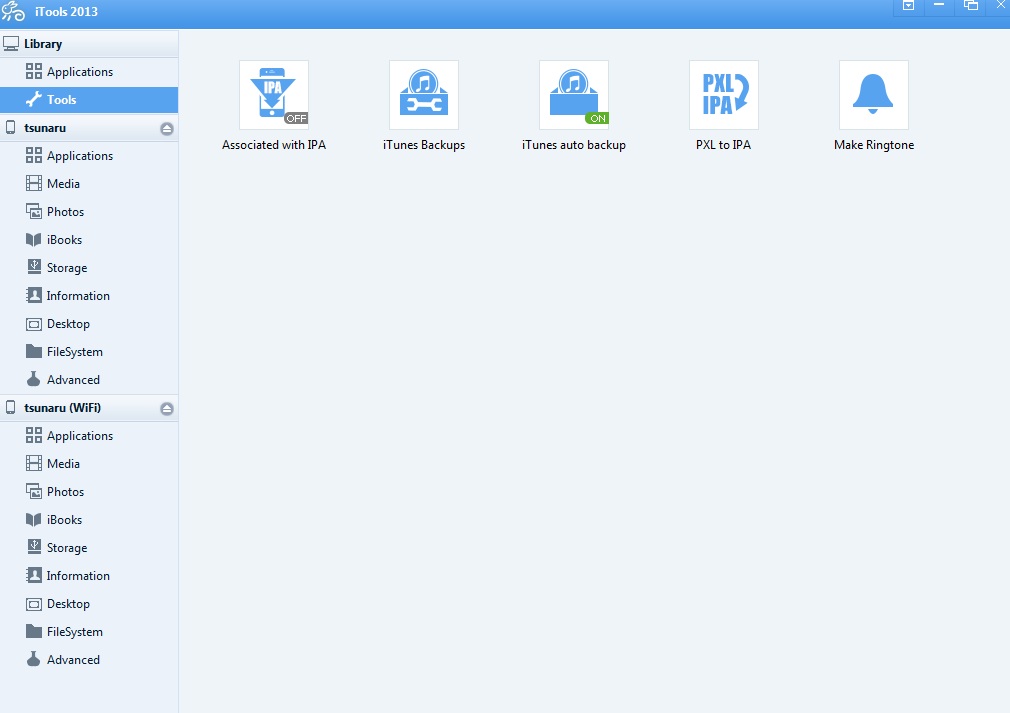Open iBooks under tsunaru (WiFi)
This screenshot has width=1010, height=713.
[x=89, y=520]
